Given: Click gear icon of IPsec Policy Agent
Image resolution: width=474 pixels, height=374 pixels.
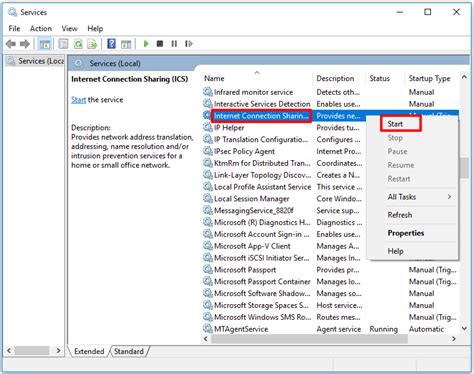Looking at the screenshot, I should 208,151.
